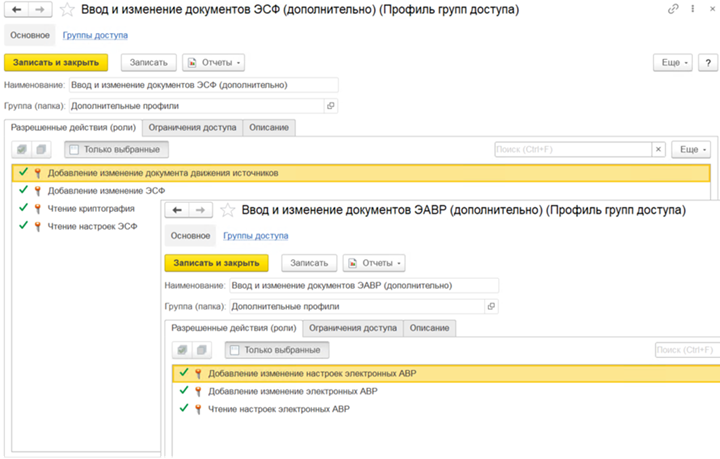Open Еще dropdown next to search field

(691, 150)
